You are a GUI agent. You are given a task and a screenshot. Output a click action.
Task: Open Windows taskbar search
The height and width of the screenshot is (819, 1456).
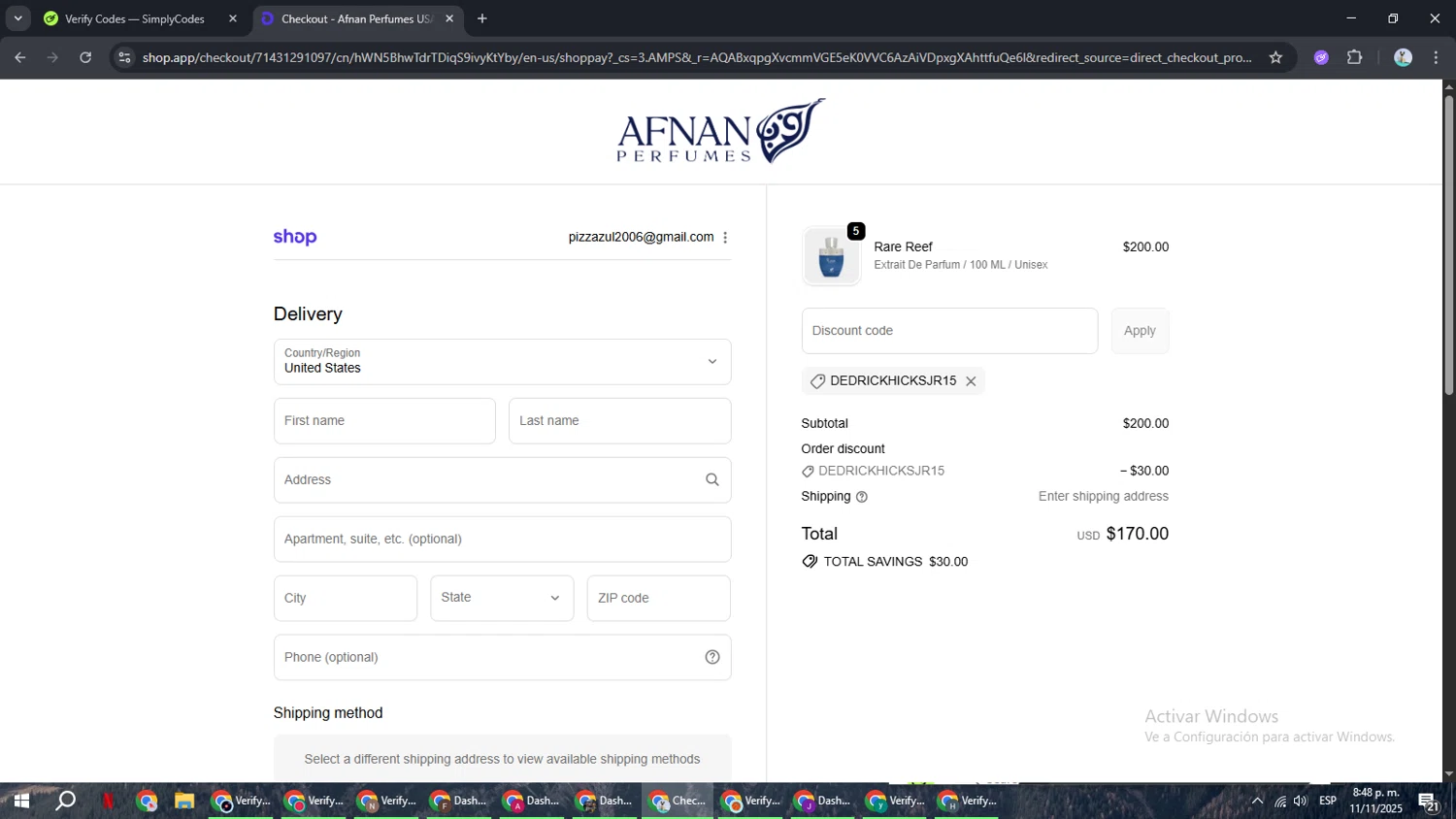click(65, 802)
